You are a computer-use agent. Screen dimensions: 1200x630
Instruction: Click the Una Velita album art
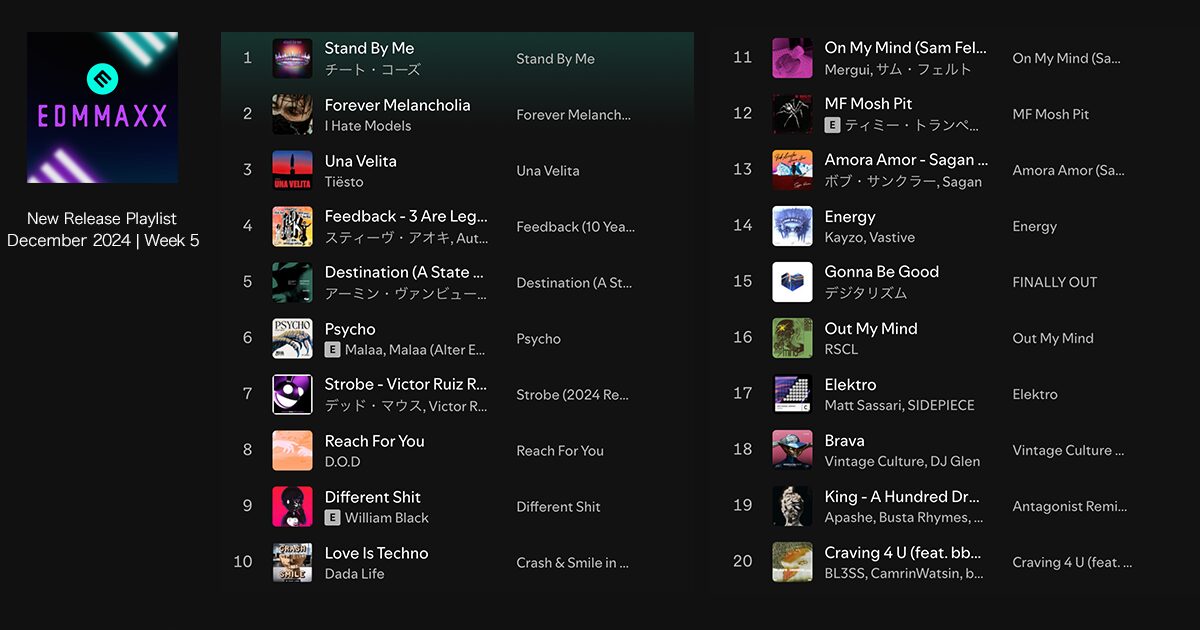pyautogui.click(x=292, y=170)
